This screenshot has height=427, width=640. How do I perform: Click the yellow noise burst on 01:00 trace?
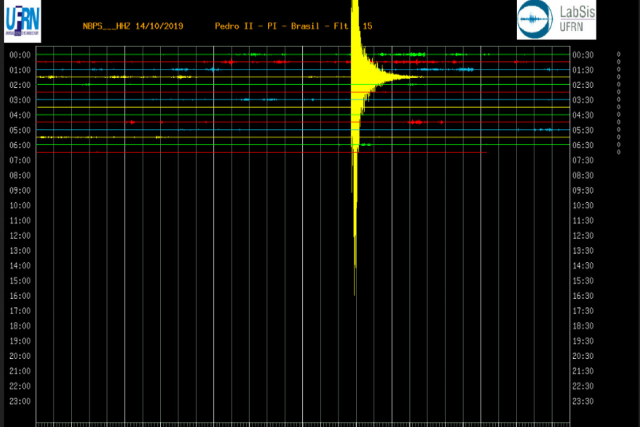(50, 77)
